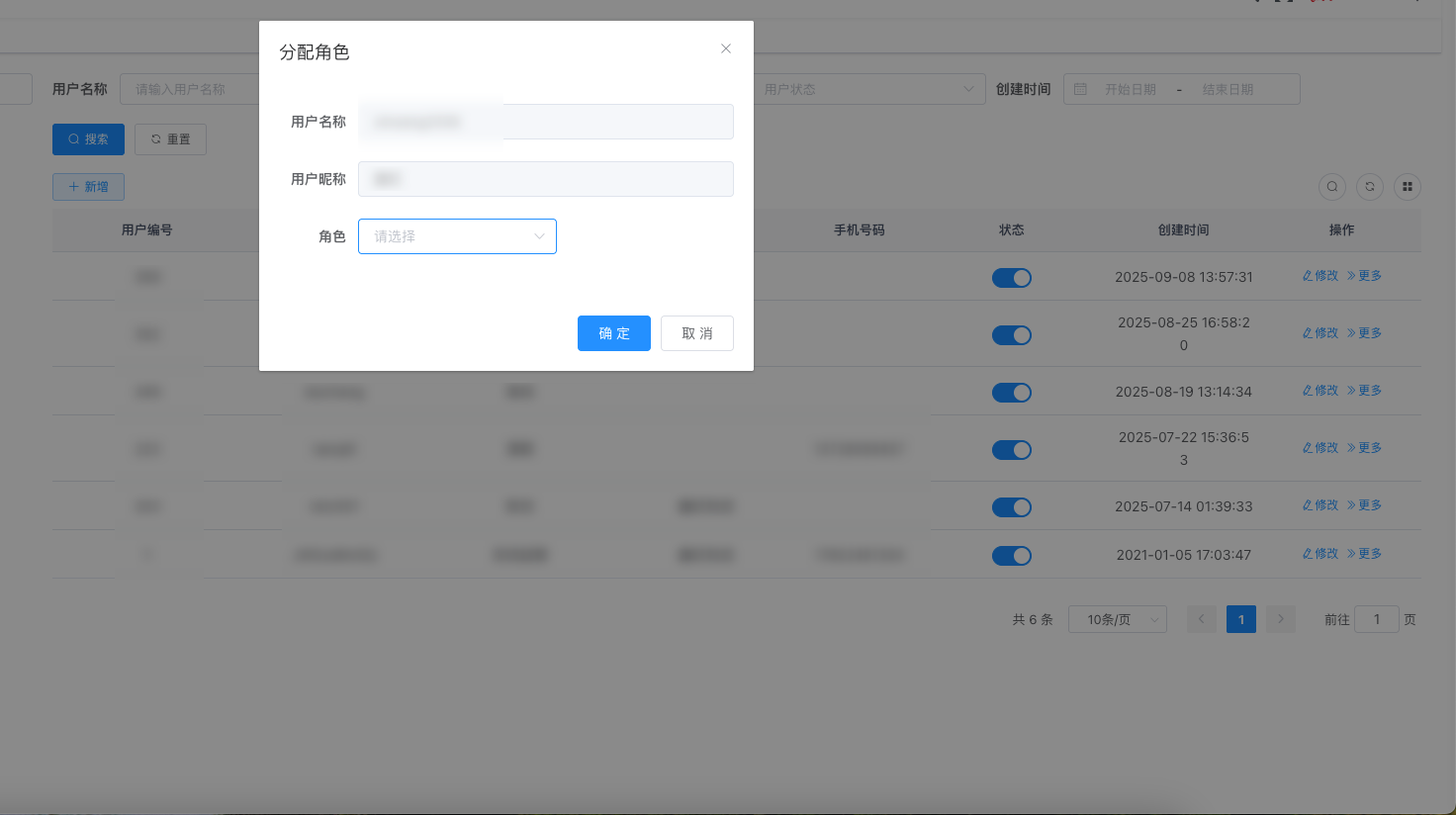Toggle search visibility with magnifier icon
Screen dimensions: 1456x815
coord(1332,186)
